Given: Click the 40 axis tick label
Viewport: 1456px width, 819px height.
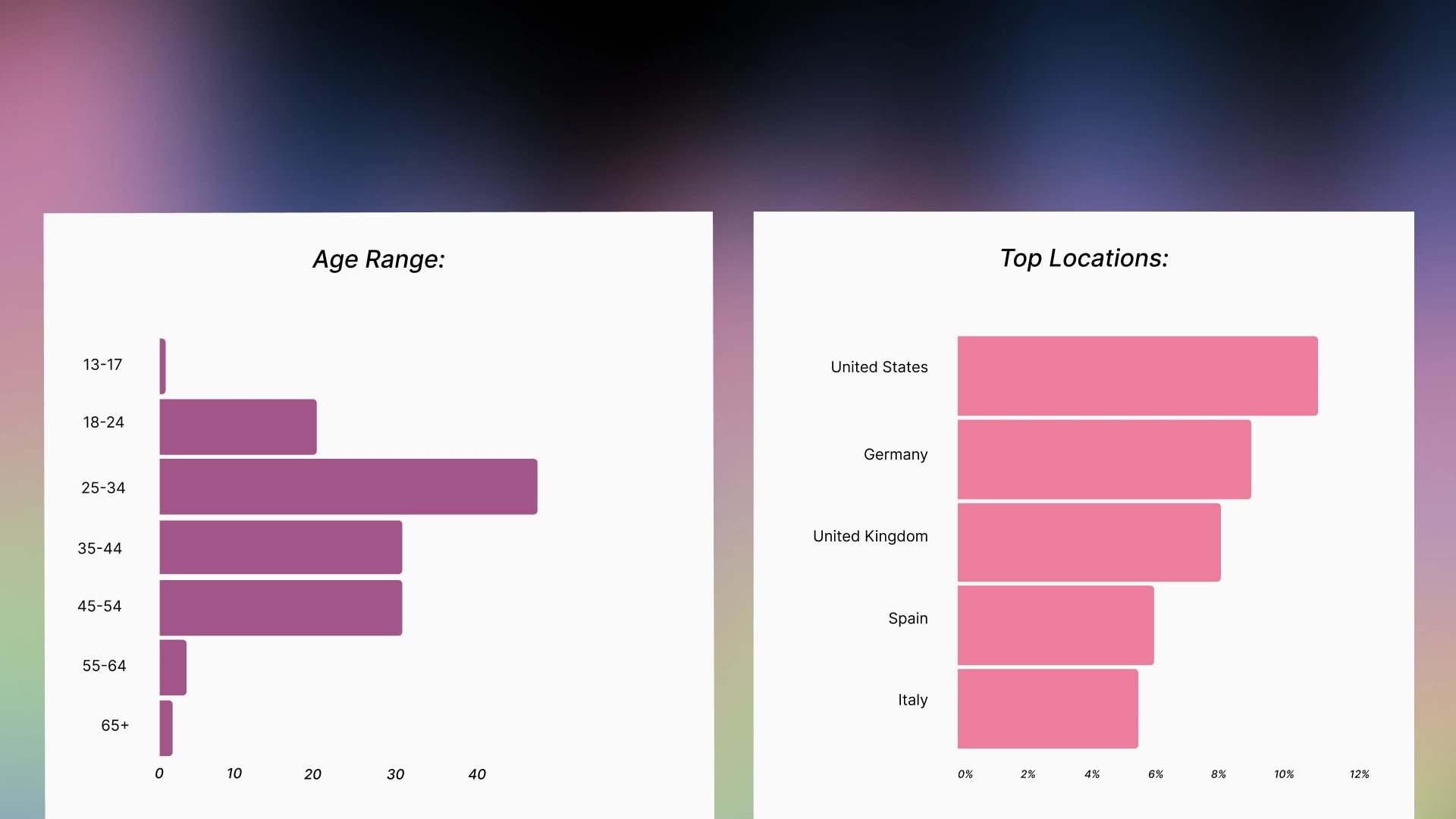Looking at the screenshot, I should [477, 774].
